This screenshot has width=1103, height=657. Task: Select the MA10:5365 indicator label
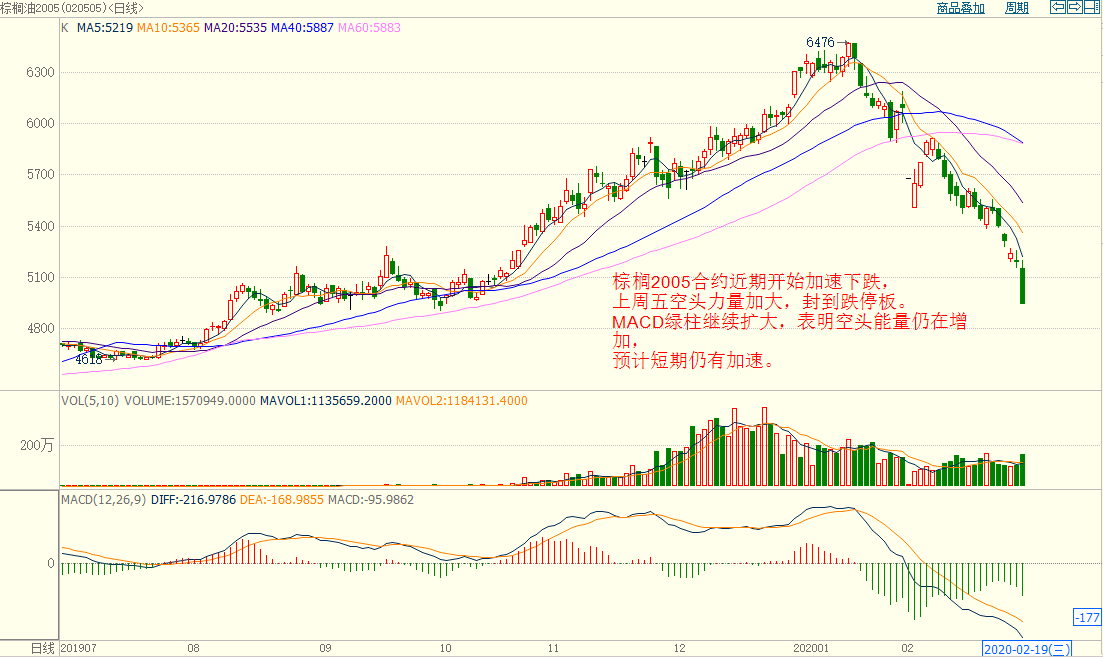(x=168, y=28)
